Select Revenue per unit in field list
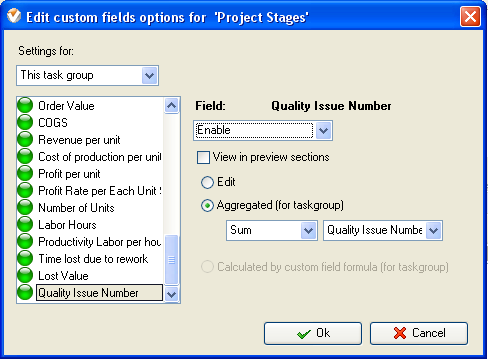This screenshot has width=488, height=360. (x=79, y=140)
